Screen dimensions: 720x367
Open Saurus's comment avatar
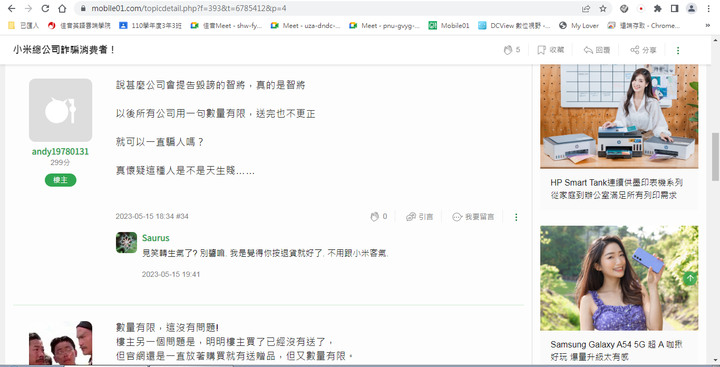126,243
